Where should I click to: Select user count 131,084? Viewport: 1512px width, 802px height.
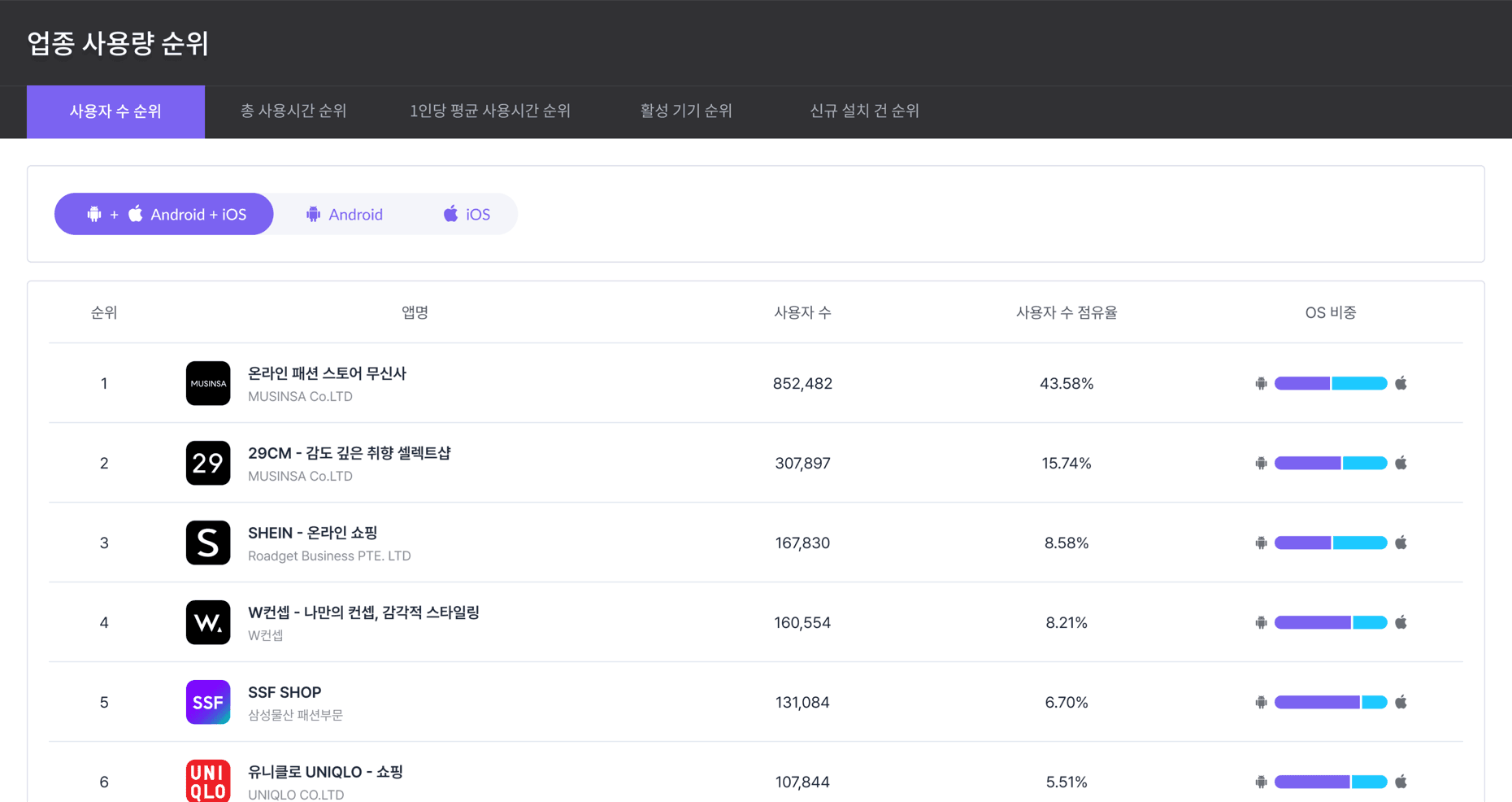[802, 702]
